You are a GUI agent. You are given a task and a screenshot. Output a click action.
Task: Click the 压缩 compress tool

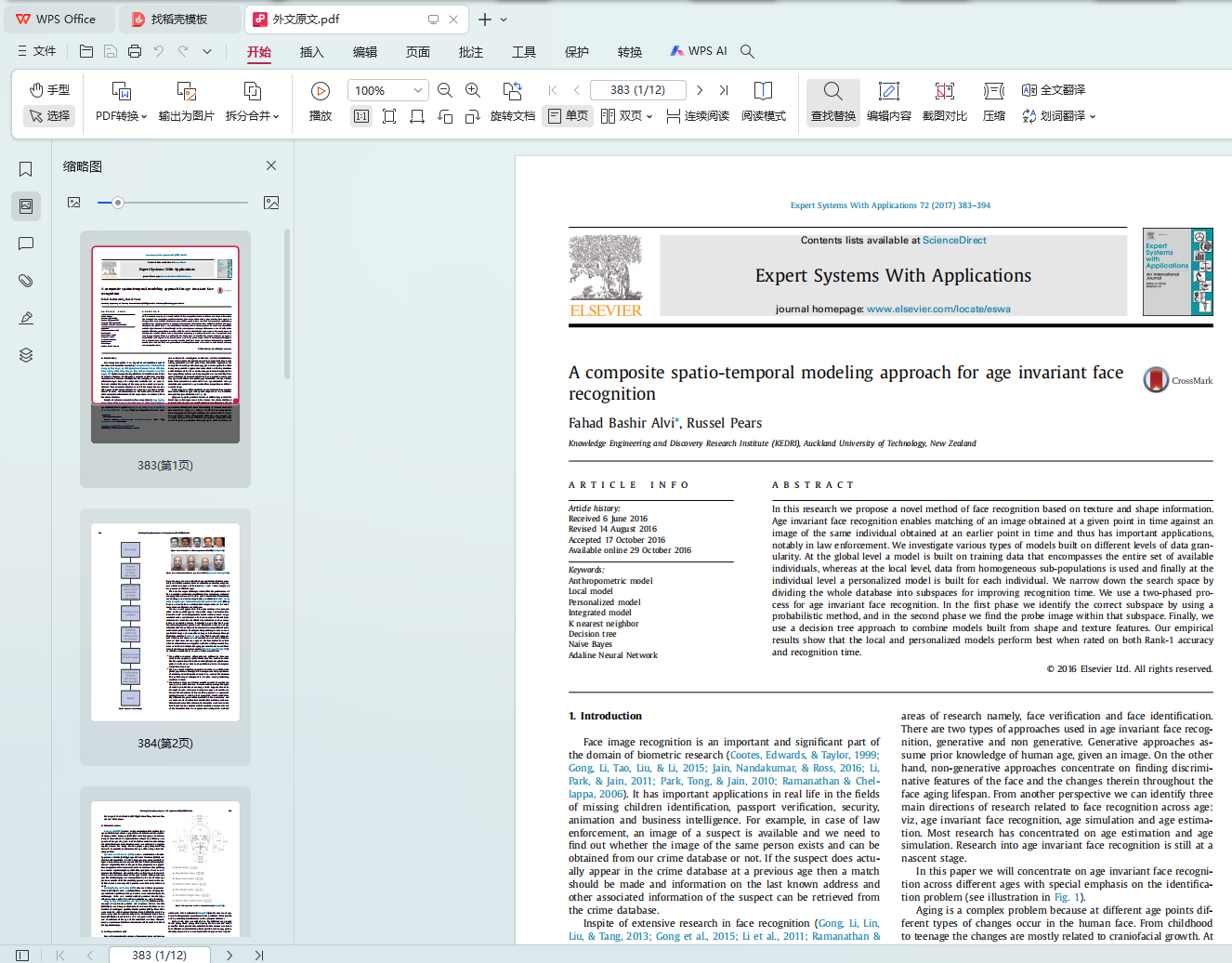[x=994, y=102]
